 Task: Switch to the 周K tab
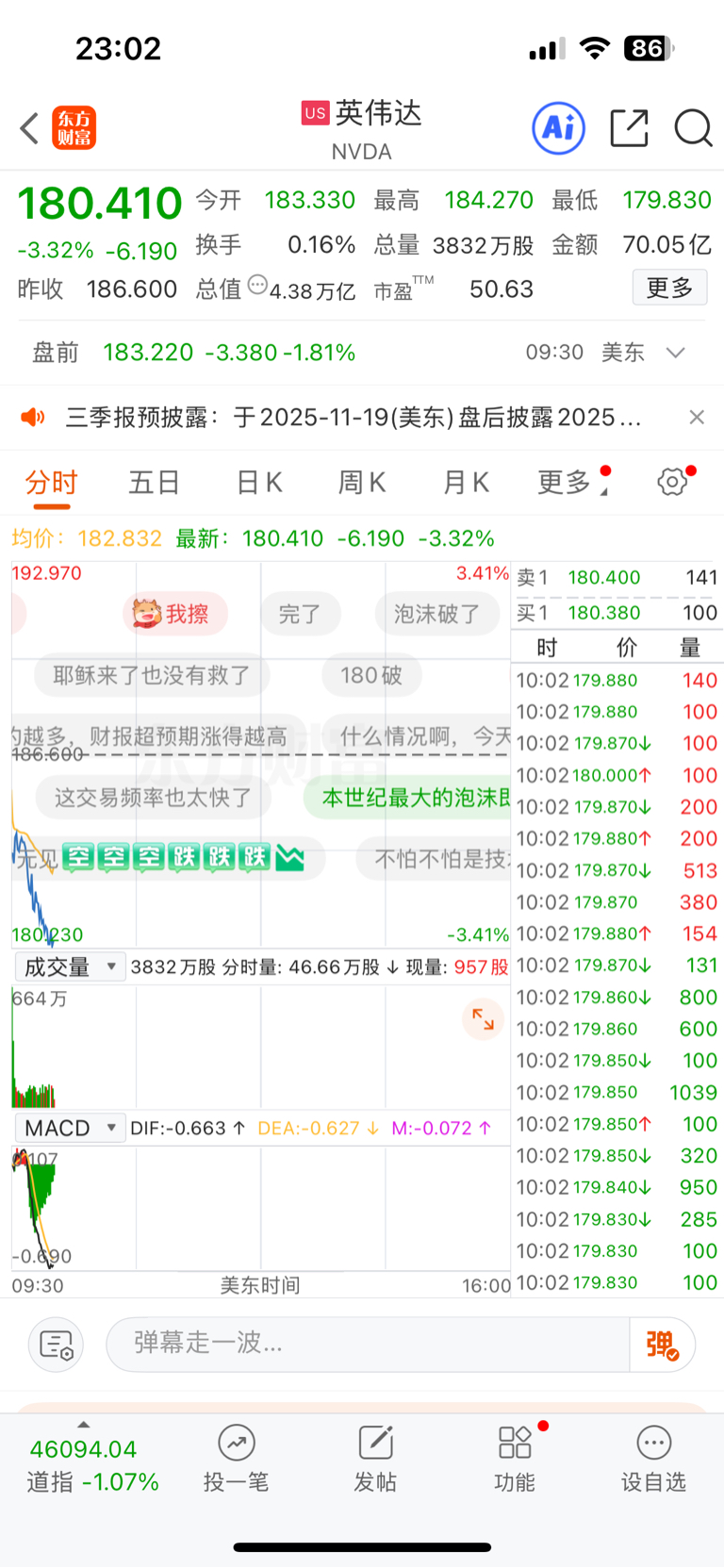(x=362, y=483)
